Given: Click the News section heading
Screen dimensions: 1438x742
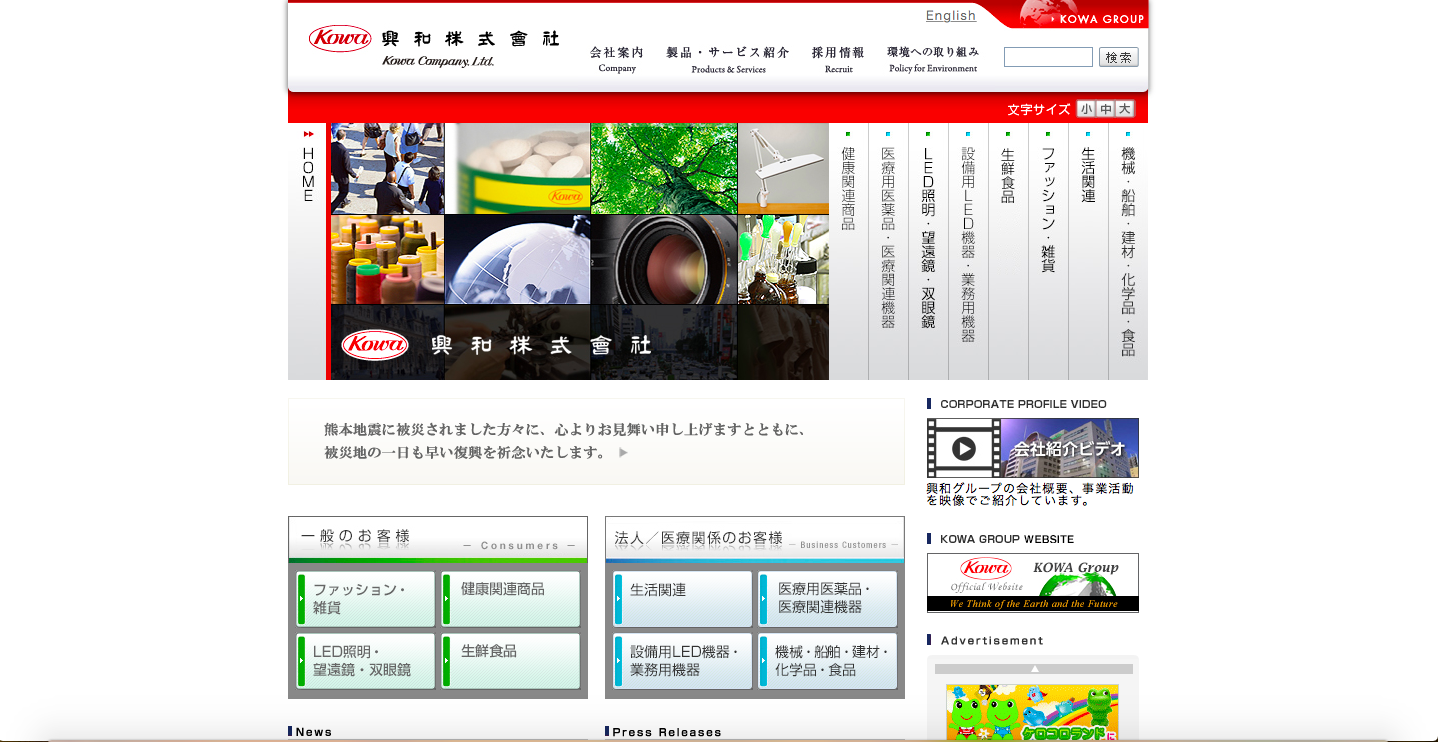Looking at the screenshot, I should click(x=313, y=732).
